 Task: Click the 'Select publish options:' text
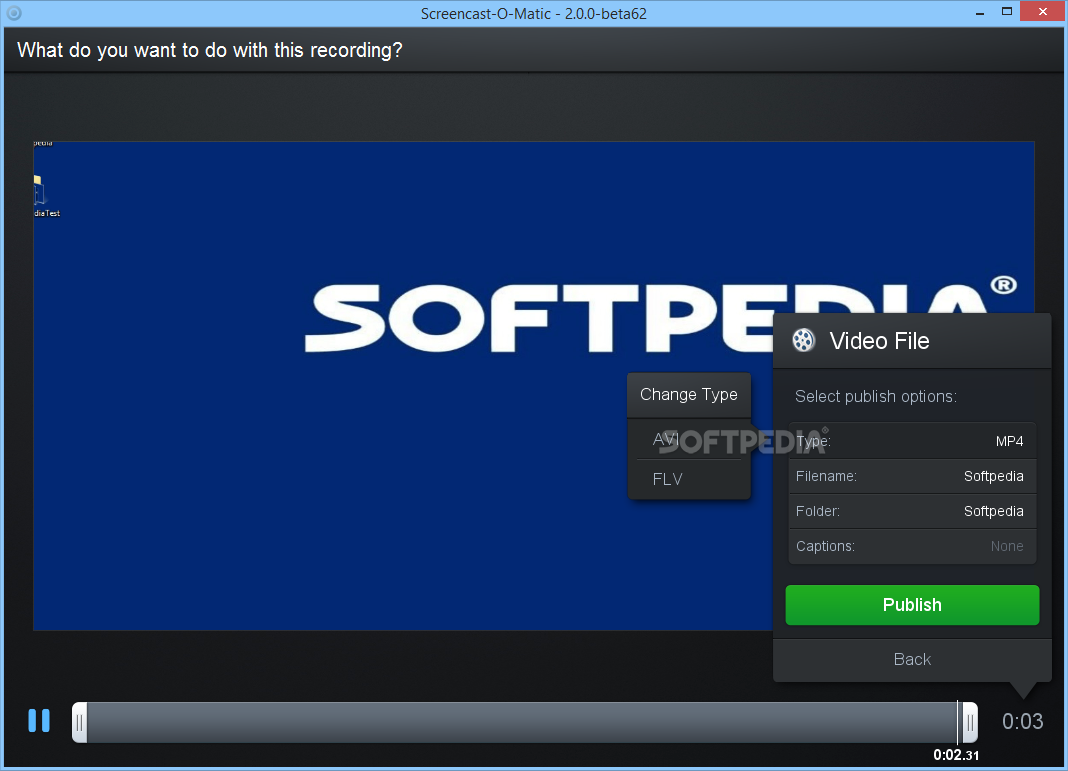tap(876, 396)
